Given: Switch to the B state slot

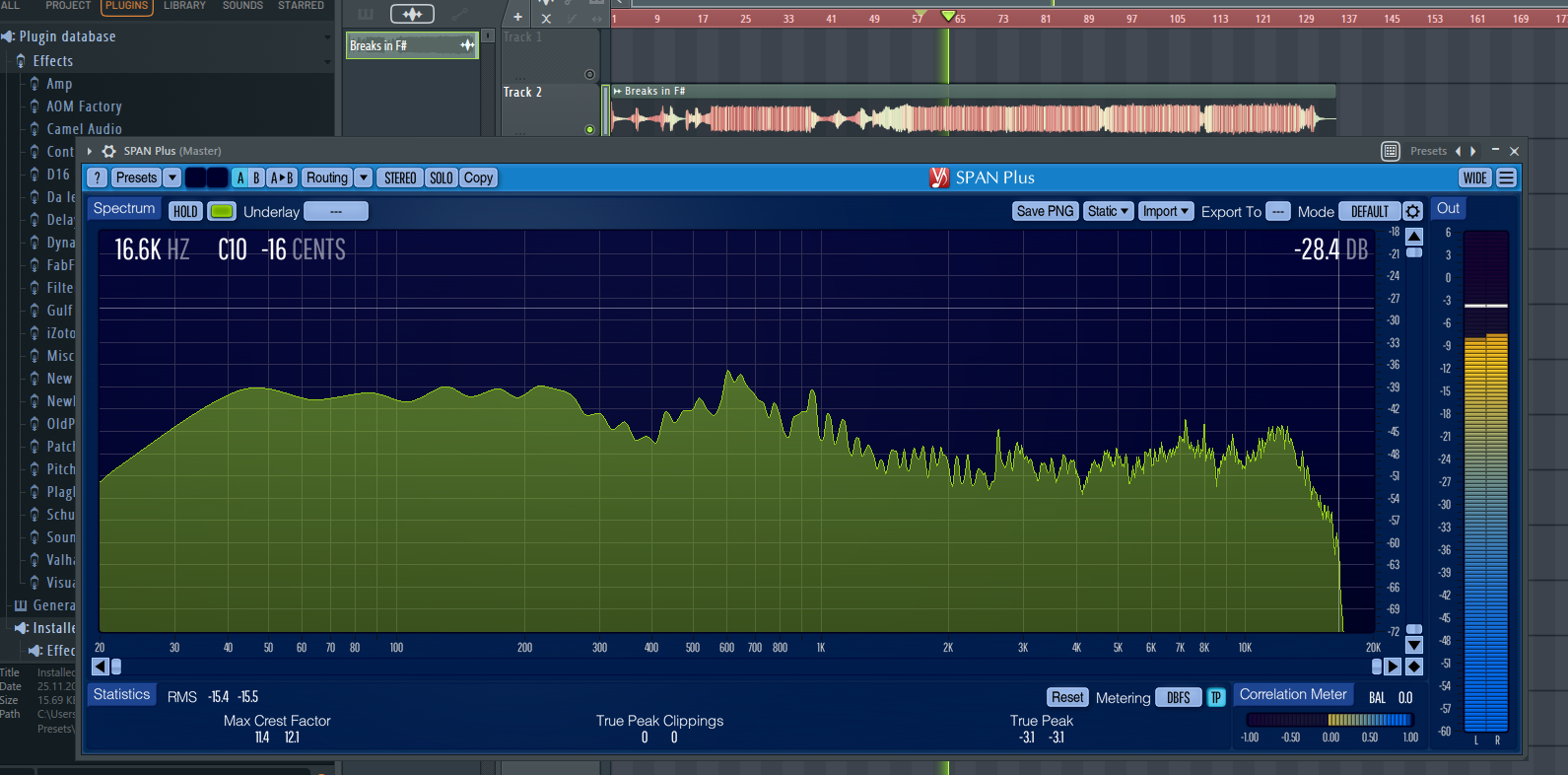Looking at the screenshot, I should click(x=256, y=177).
